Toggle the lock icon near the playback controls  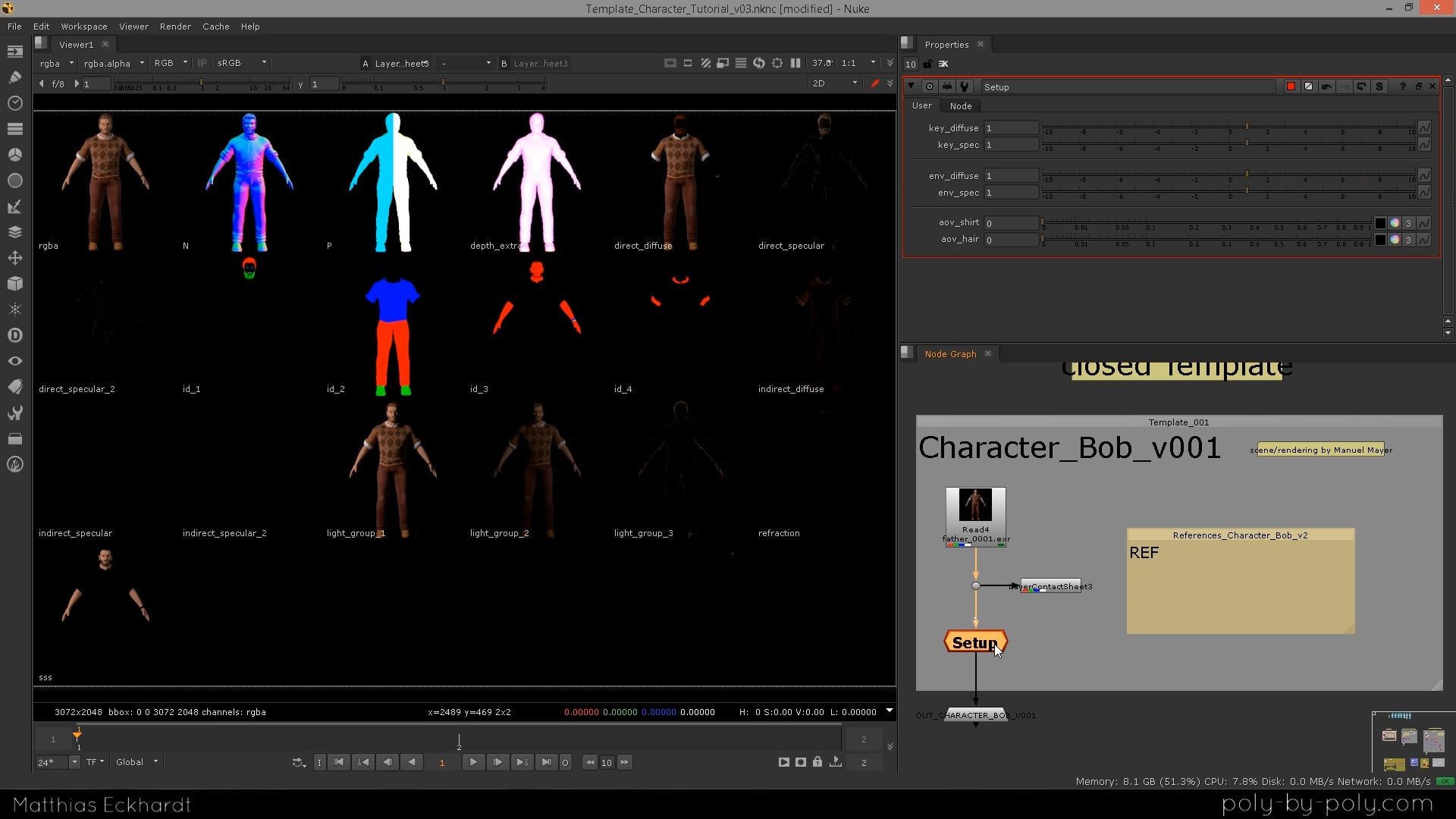click(x=817, y=762)
